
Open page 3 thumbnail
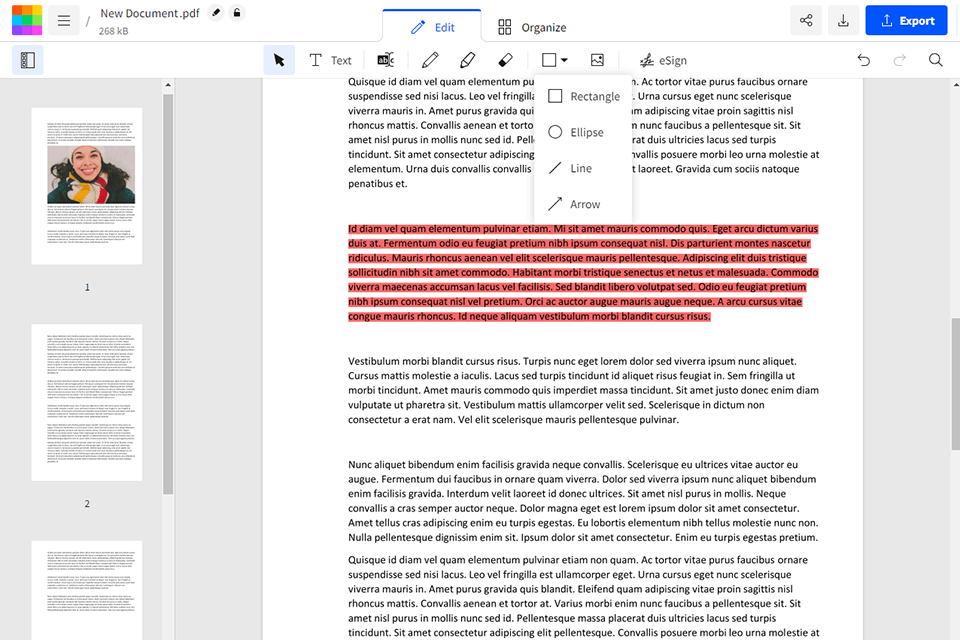[x=87, y=590]
